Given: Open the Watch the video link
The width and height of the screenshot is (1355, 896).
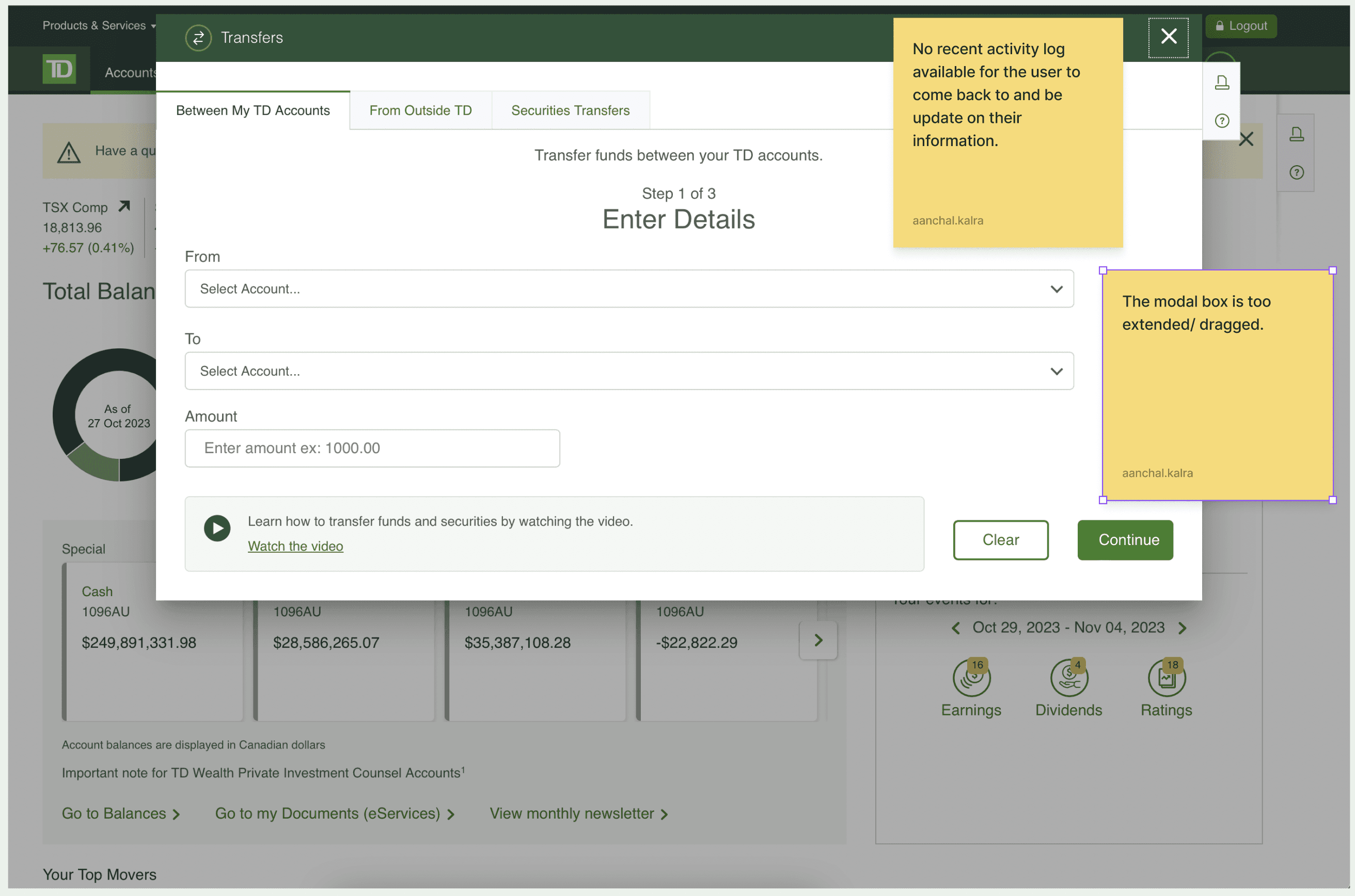Looking at the screenshot, I should 295,546.
